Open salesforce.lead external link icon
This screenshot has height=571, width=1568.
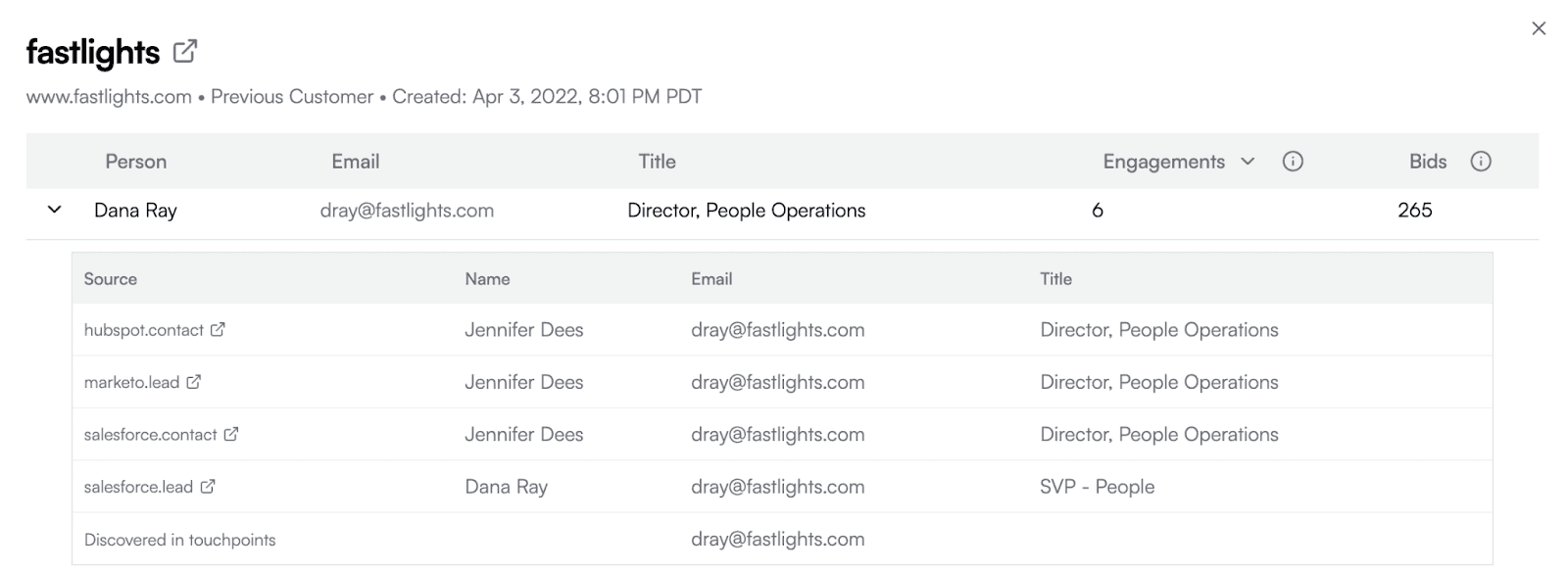click(208, 487)
